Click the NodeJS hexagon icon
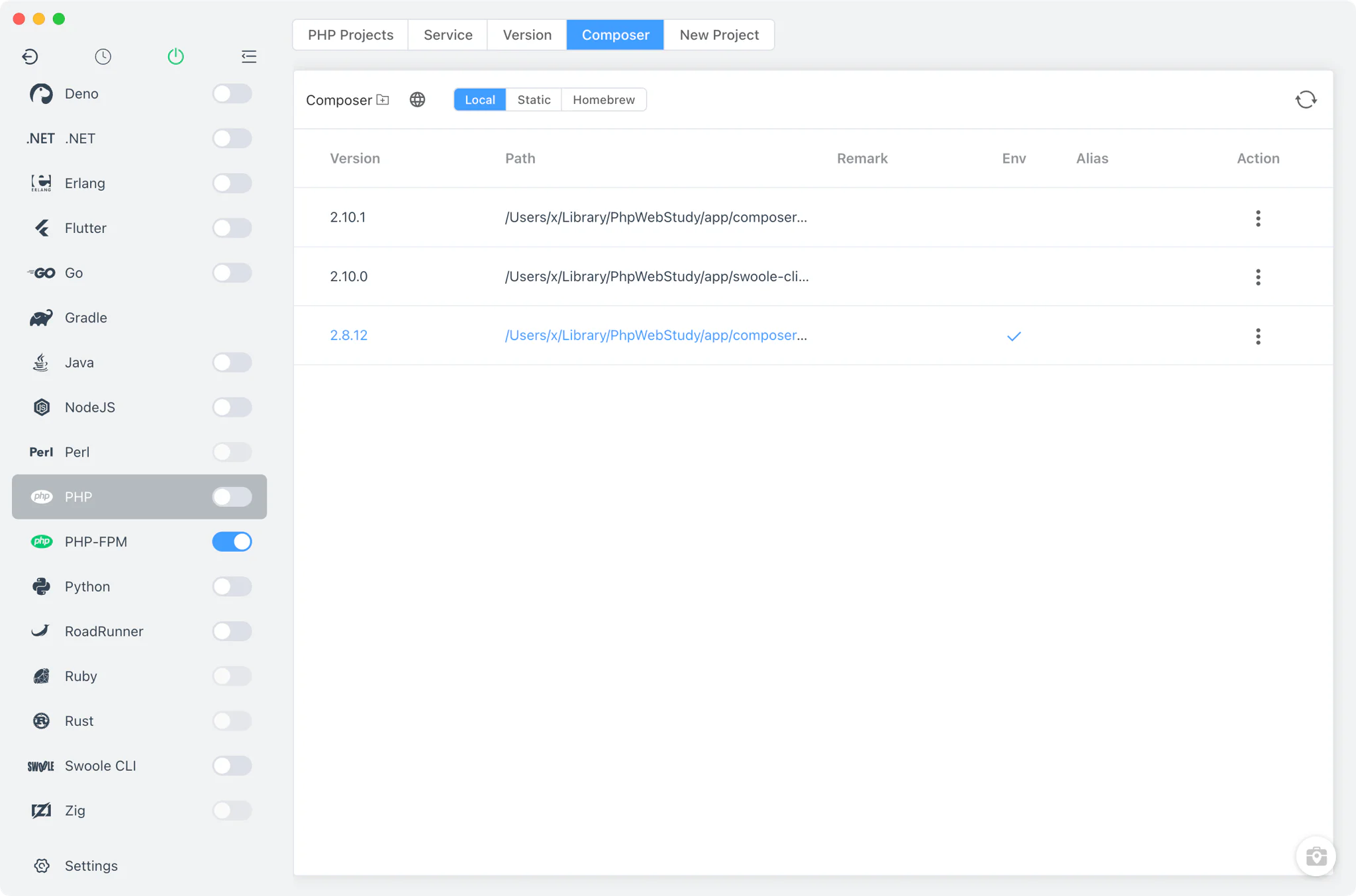 (41, 408)
